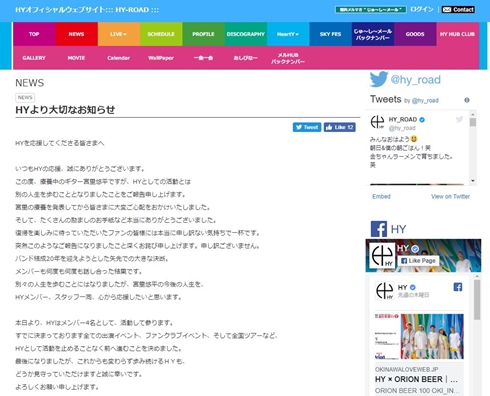
Task: Click the green じゅーしーメール banner in header
Action: coord(371,10)
